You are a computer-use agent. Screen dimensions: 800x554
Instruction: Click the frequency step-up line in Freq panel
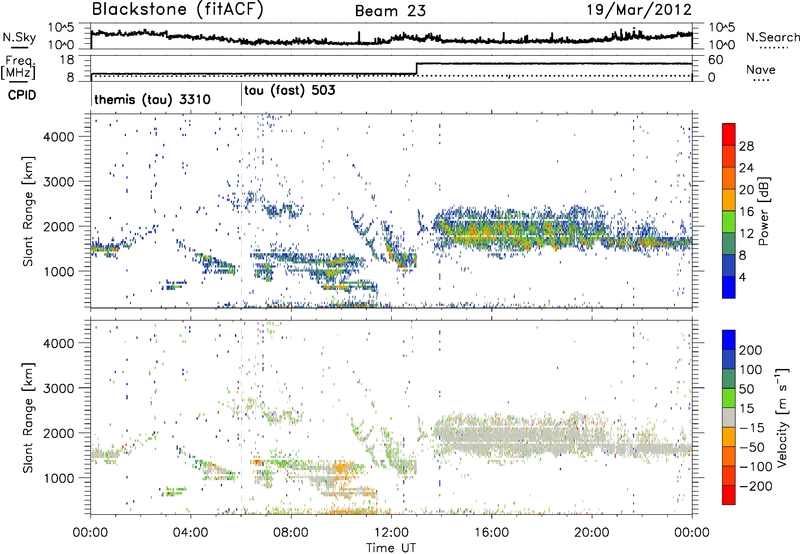click(417, 68)
